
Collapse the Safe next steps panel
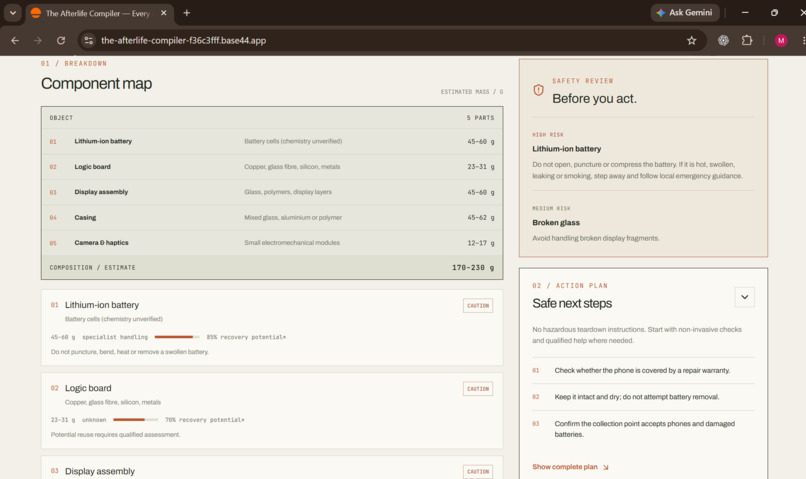(744, 297)
